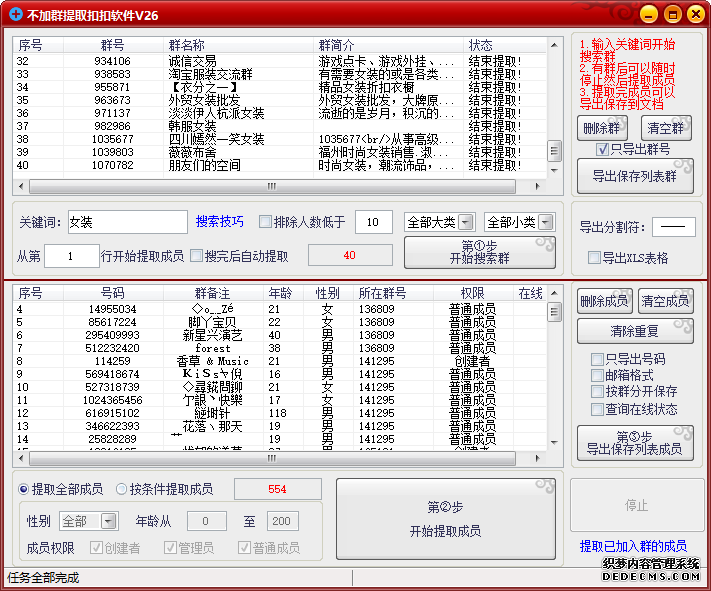Select group row 诚信交易
711x591 pixels.
[x=280, y=61]
